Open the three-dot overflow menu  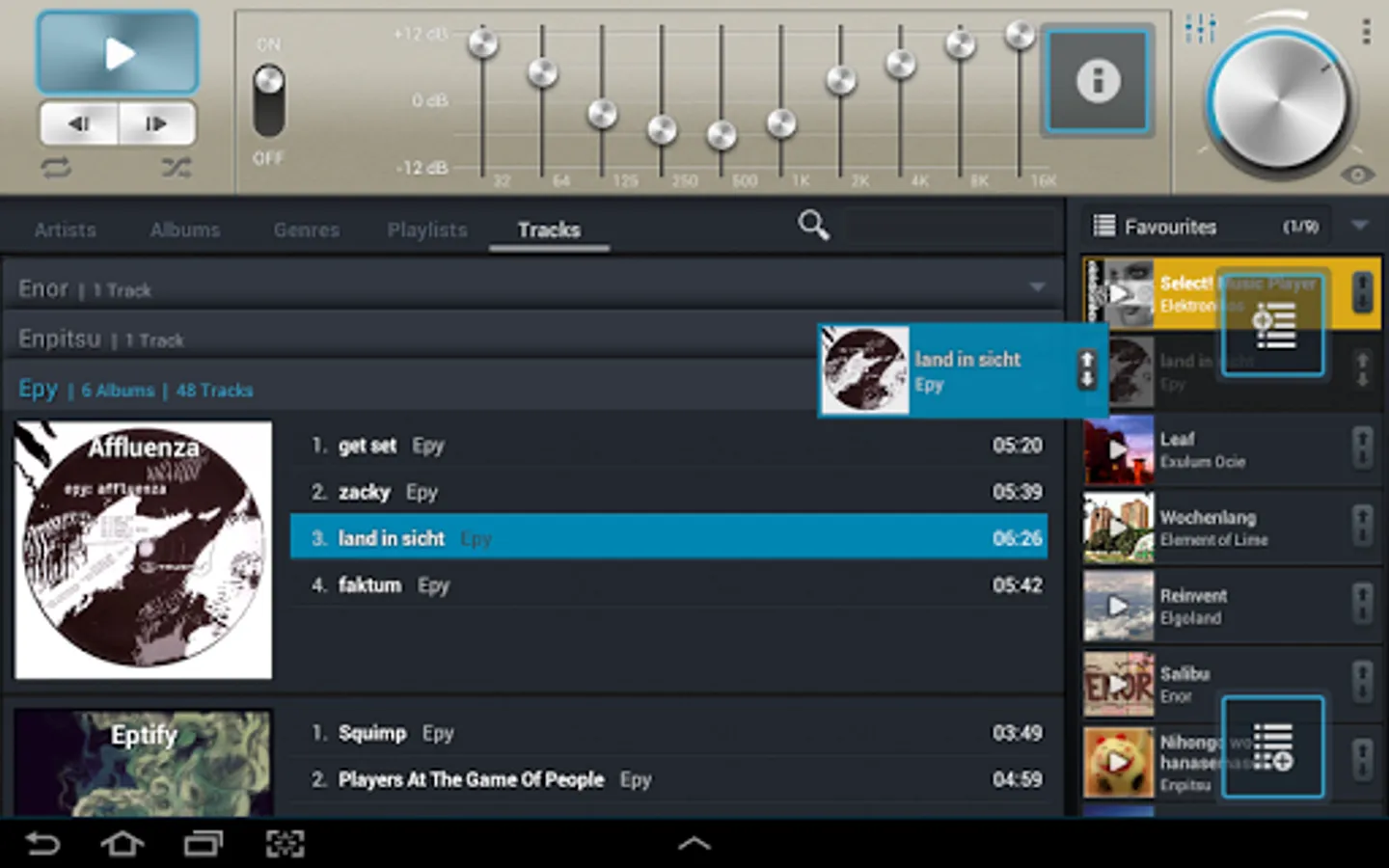(x=1366, y=31)
